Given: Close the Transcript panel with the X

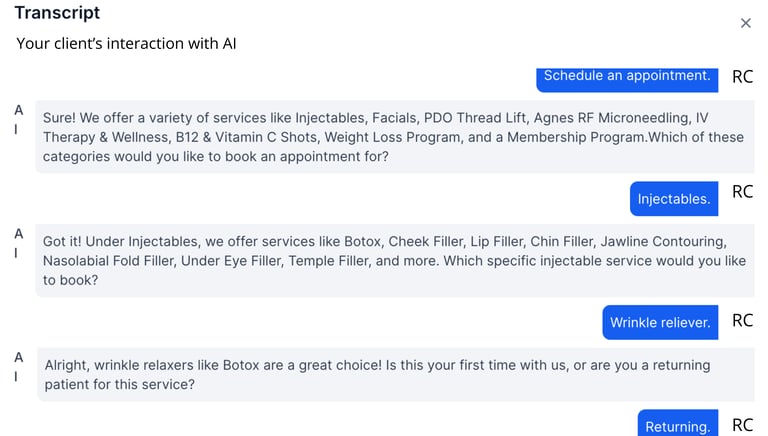Looking at the screenshot, I should tap(745, 23).
